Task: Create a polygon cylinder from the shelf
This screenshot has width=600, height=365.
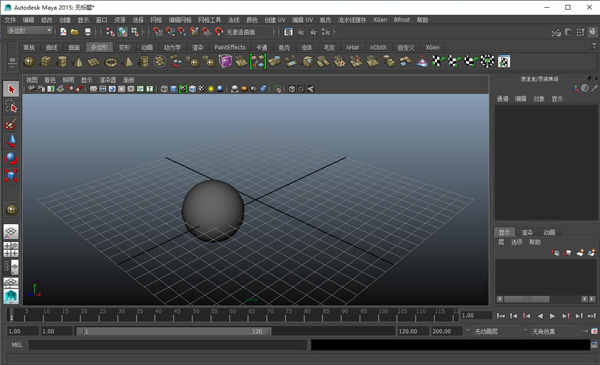Action: coord(62,62)
